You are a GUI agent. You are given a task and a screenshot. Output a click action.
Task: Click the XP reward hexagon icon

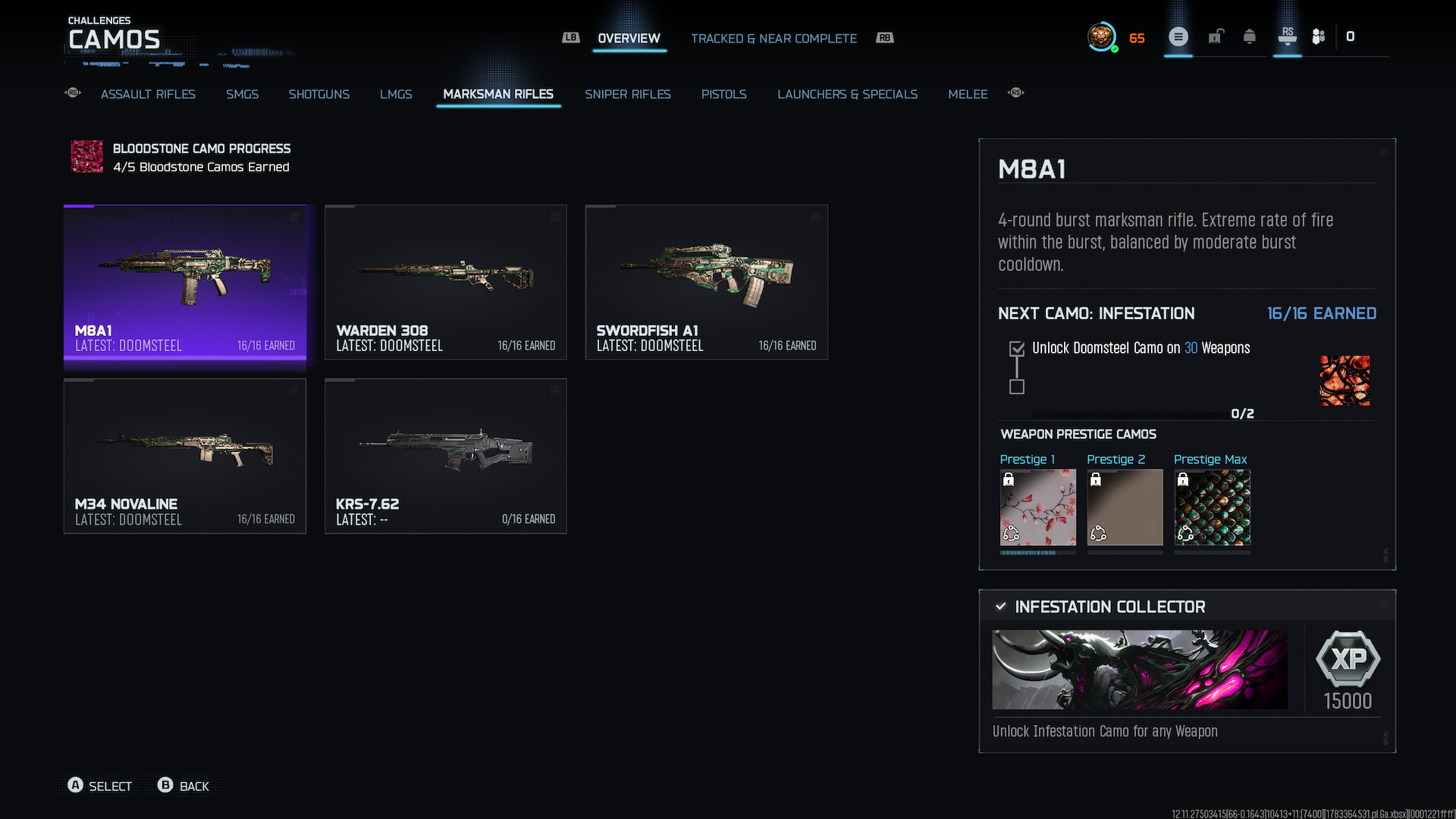point(1348,659)
